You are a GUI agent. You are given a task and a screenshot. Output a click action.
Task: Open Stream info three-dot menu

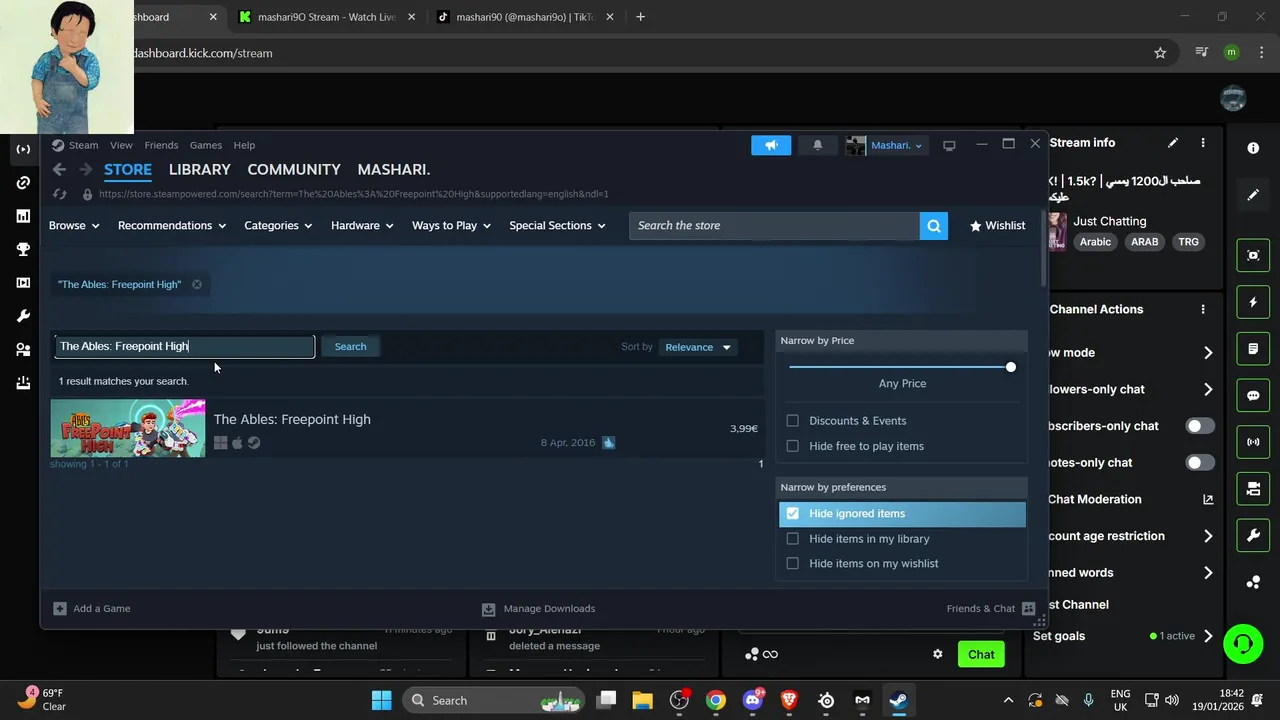click(x=1203, y=143)
